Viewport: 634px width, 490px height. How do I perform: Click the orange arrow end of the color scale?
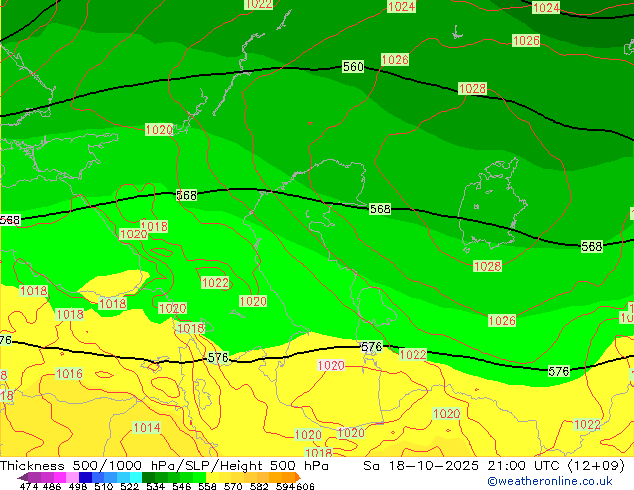click(298, 477)
